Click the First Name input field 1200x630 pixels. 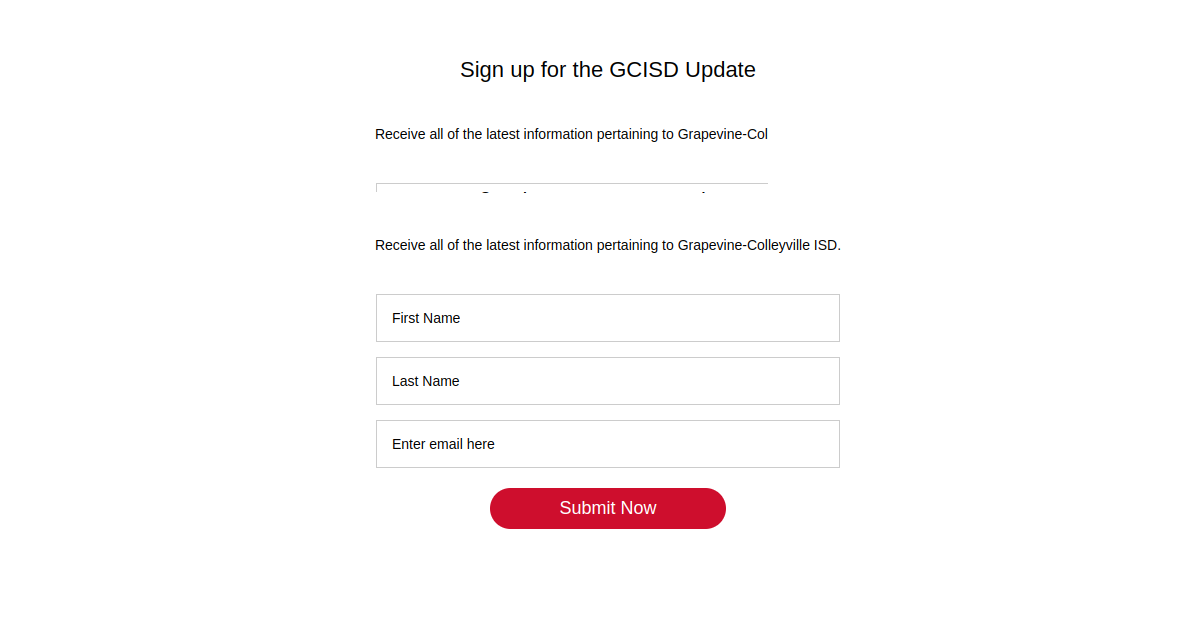click(x=607, y=318)
